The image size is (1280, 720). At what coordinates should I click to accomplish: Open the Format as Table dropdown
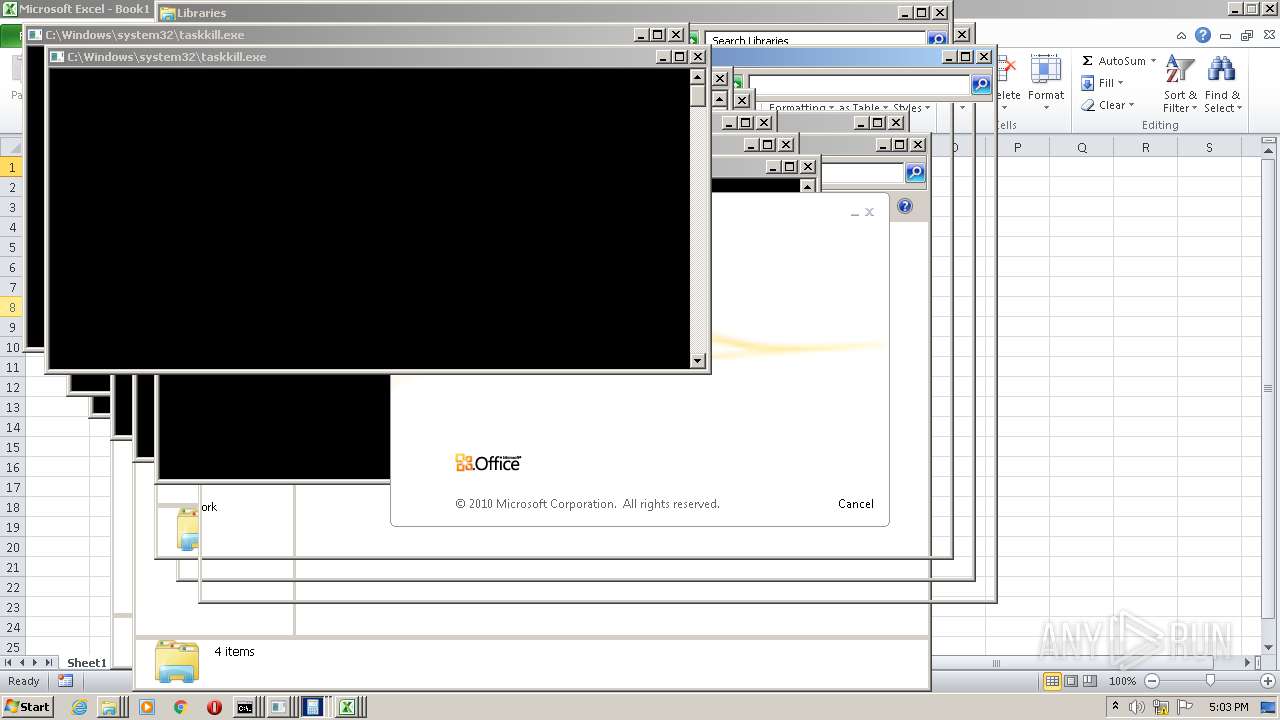(864, 108)
